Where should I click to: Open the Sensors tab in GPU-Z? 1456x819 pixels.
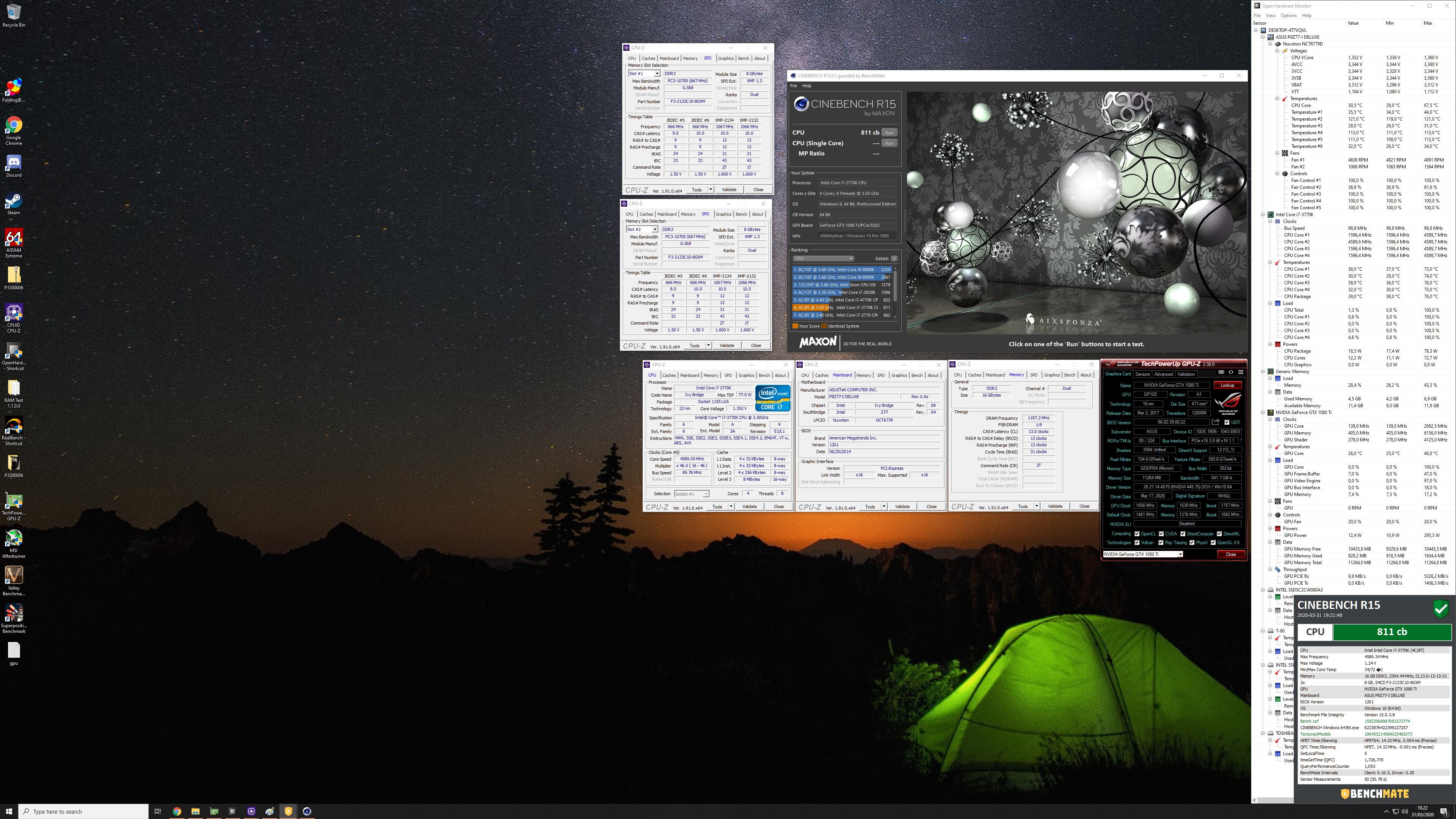coord(1142,374)
